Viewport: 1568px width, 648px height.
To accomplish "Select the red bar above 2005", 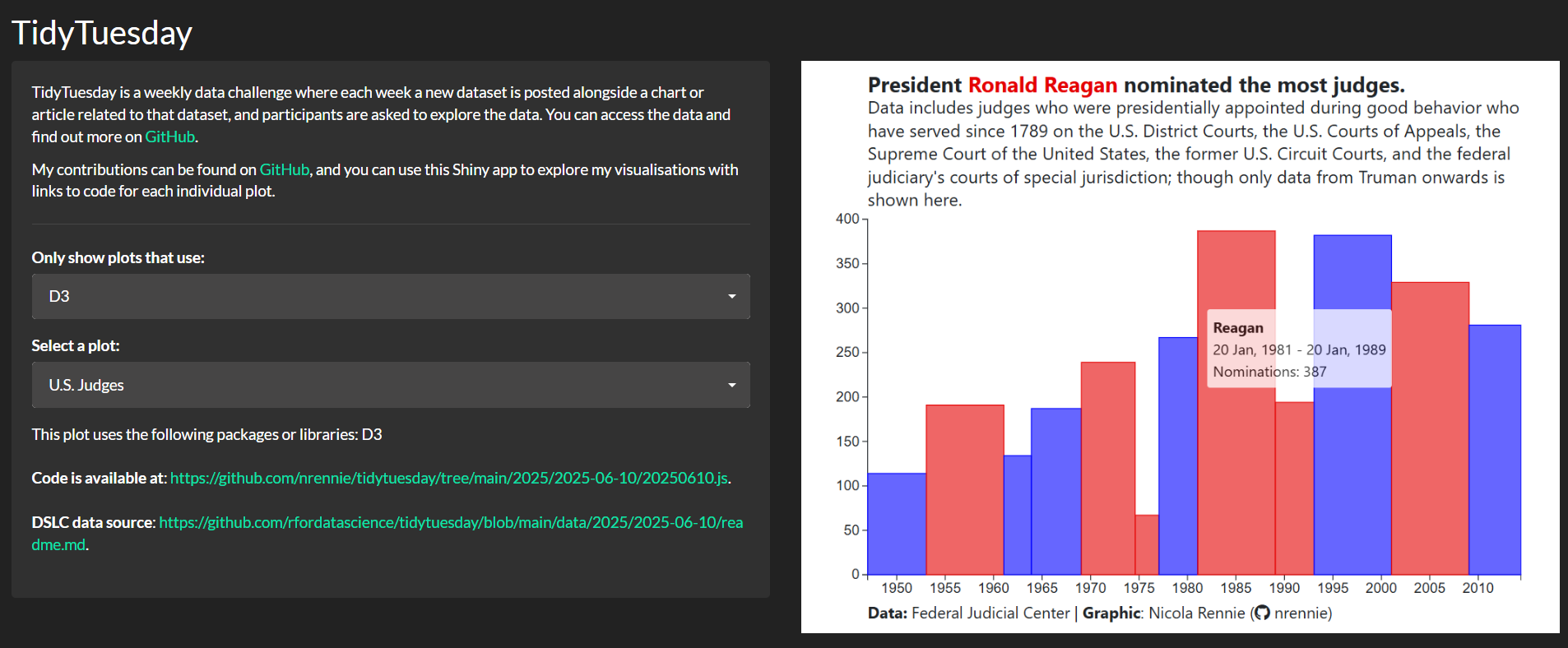I will 1429,428.
